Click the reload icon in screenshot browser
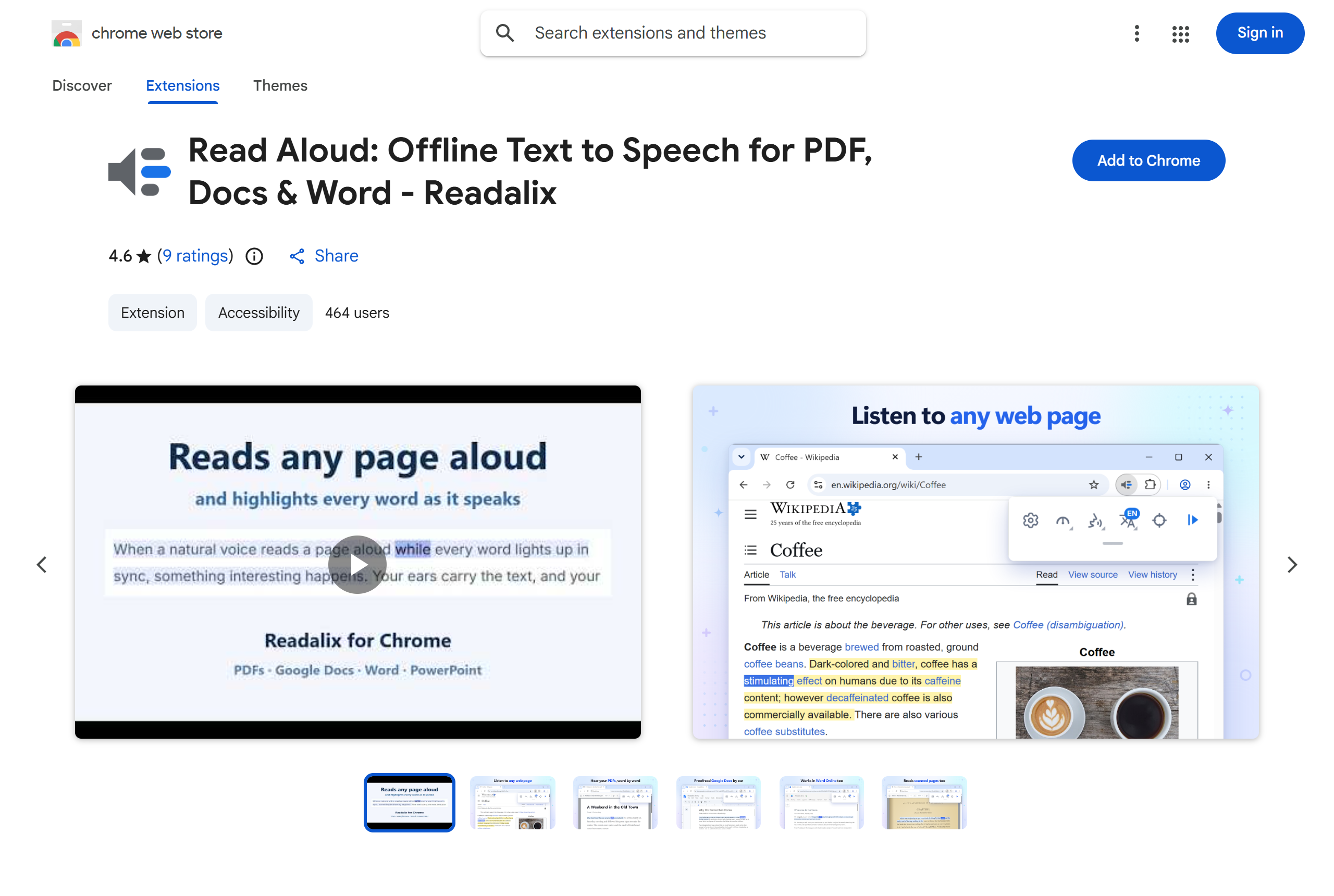The height and width of the screenshot is (896, 1334). (790, 484)
